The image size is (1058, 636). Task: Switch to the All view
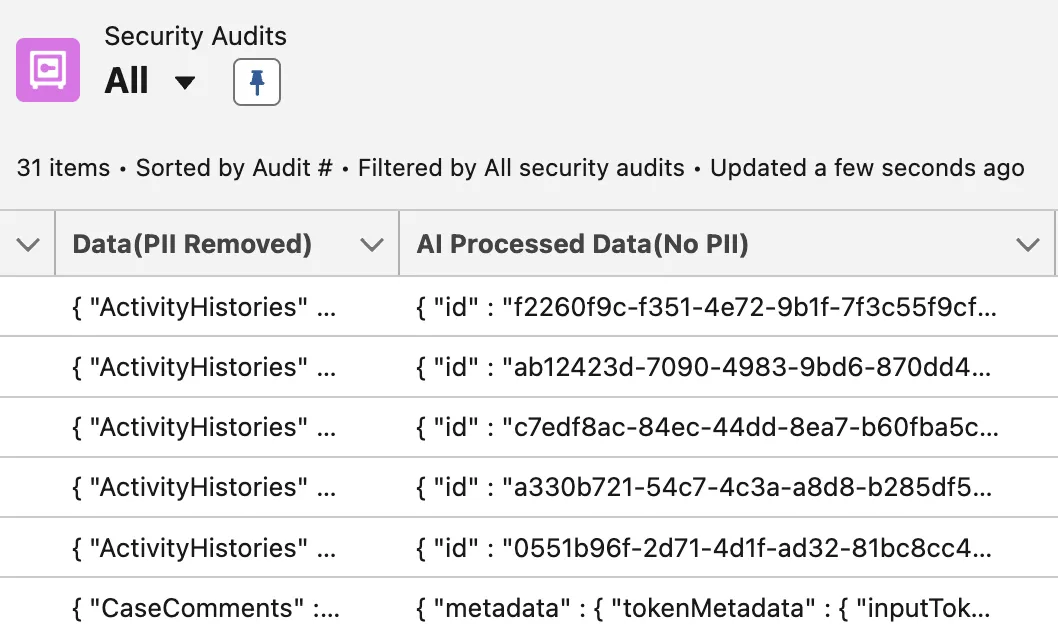(126, 82)
